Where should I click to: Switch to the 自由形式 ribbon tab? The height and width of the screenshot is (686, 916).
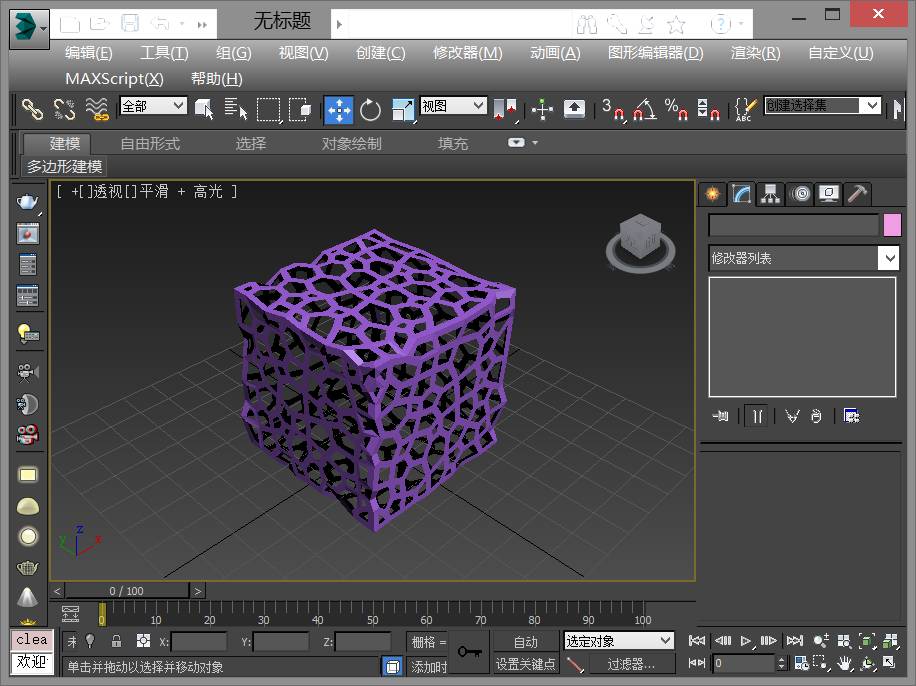[150, 144]
